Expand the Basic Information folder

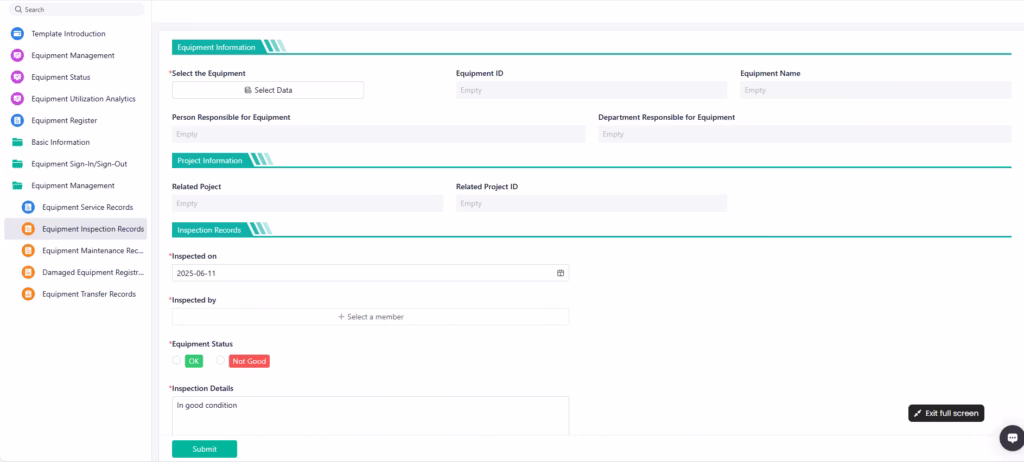[60, 142]
